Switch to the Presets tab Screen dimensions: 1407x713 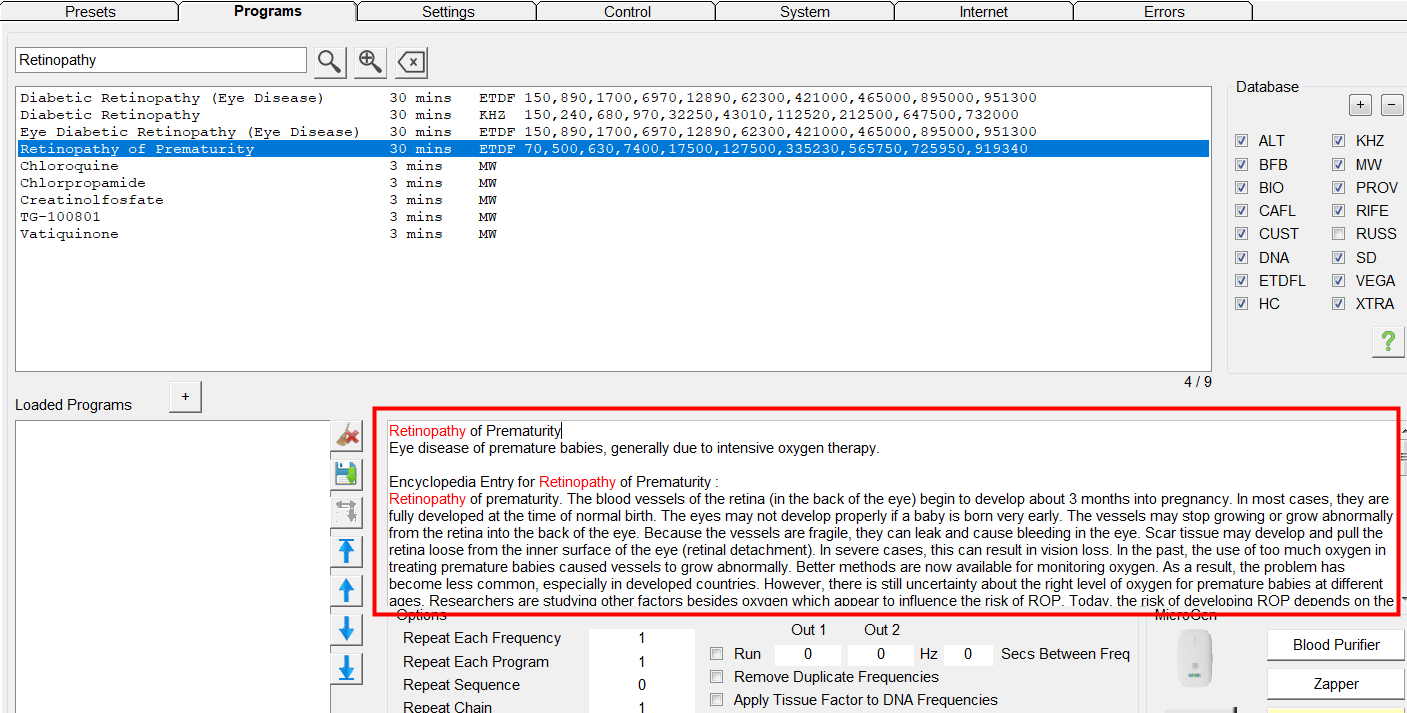coord(90,12)
